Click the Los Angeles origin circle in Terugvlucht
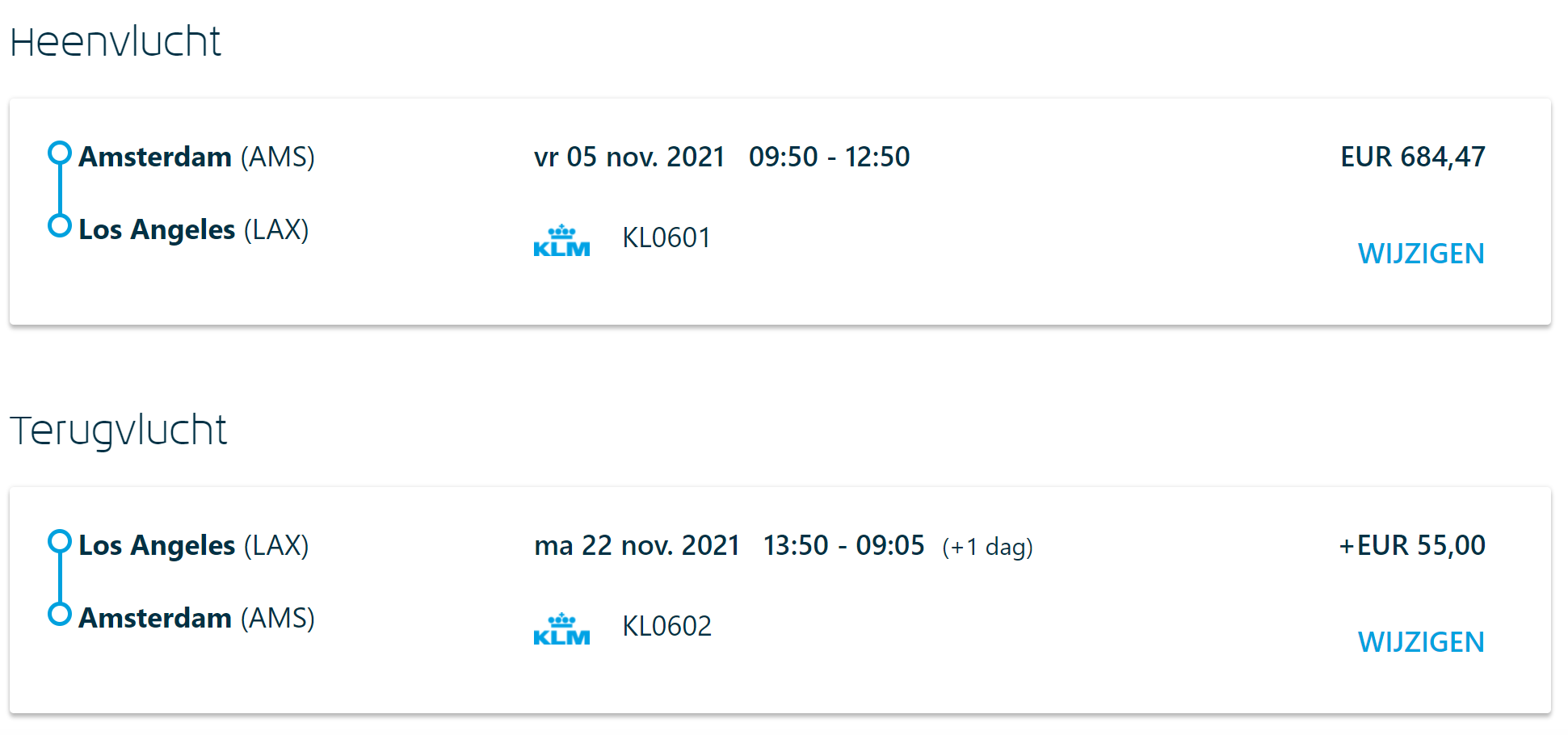Viewport: 1568px width, 735px height. pos(60,541)
